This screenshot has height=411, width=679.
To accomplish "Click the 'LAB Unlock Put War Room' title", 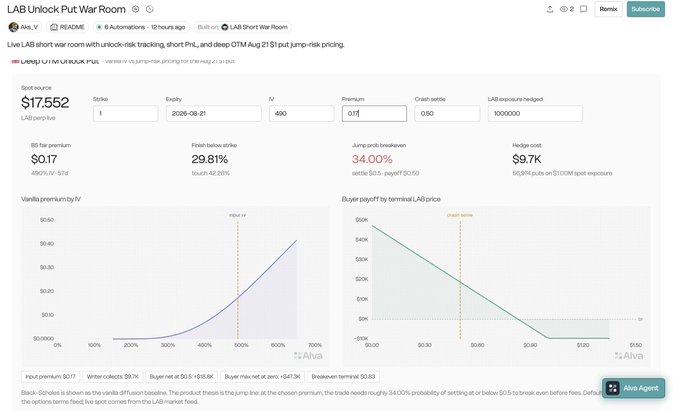I will click(x=66, y=9).
